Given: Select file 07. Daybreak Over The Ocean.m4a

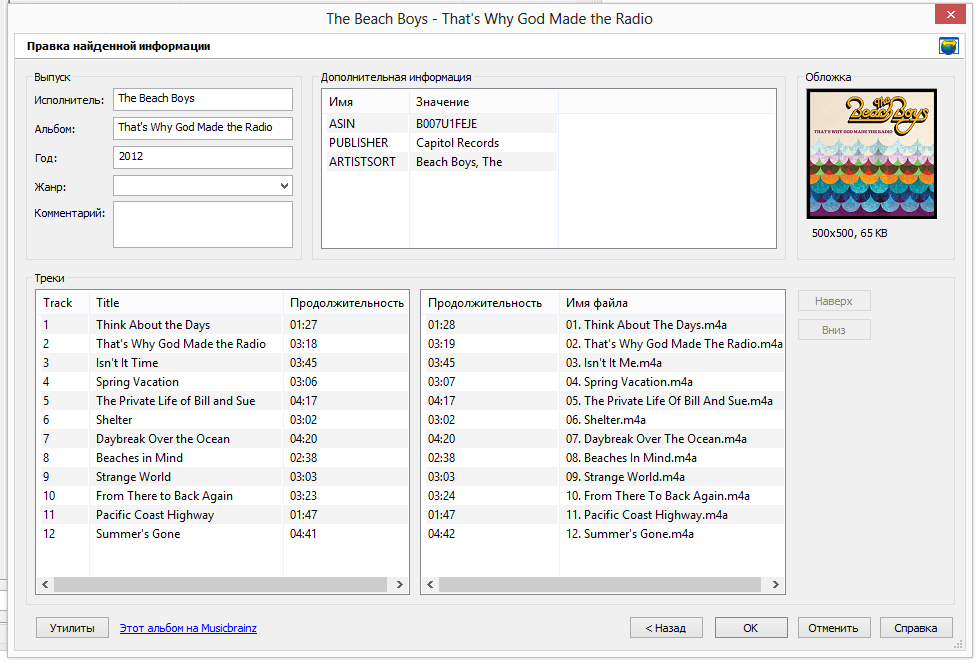Looking at the screenshot, I should pyautogui.click(x=603, y=439).
